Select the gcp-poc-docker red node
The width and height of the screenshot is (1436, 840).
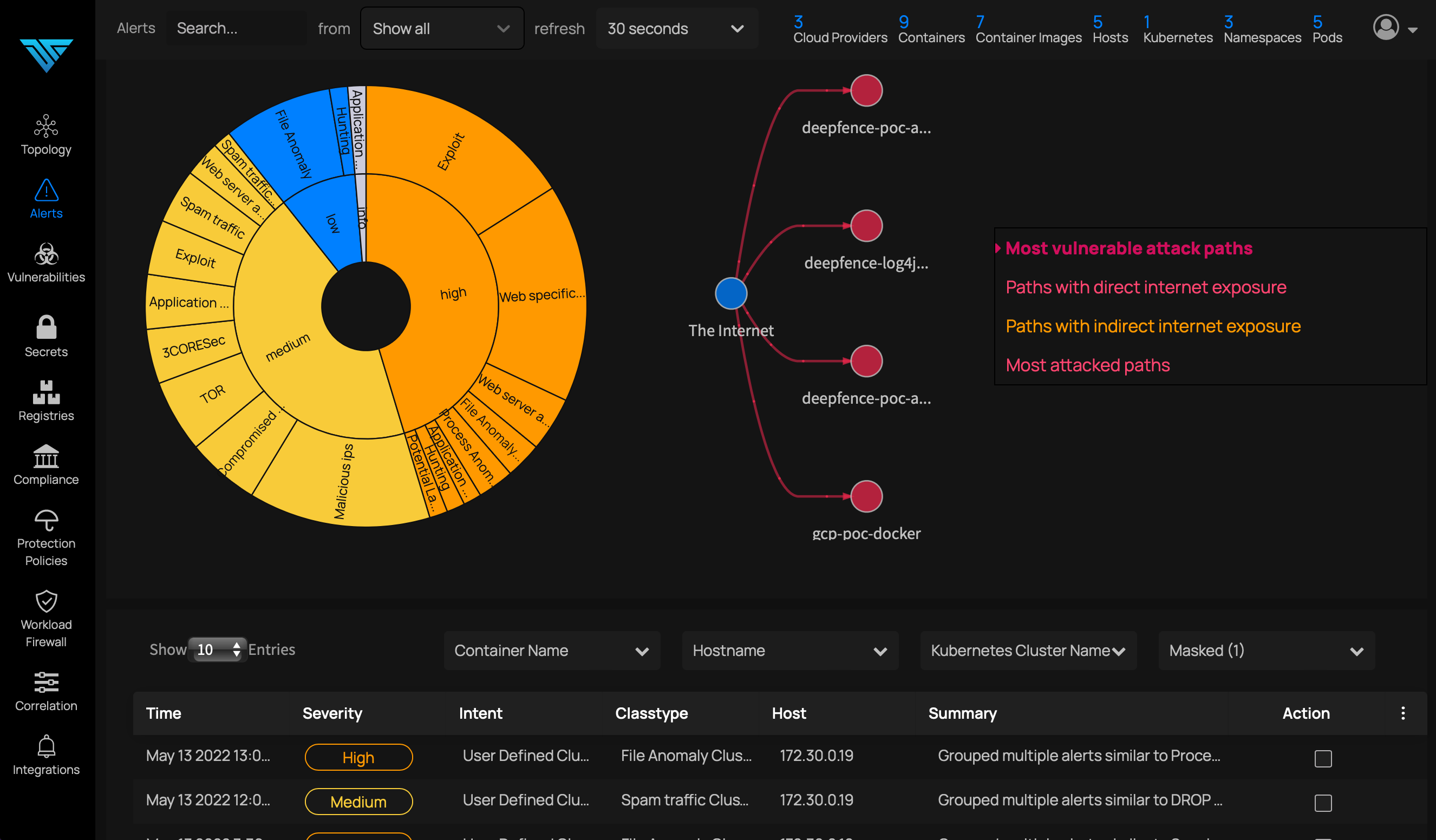click(x=866, y=497)
